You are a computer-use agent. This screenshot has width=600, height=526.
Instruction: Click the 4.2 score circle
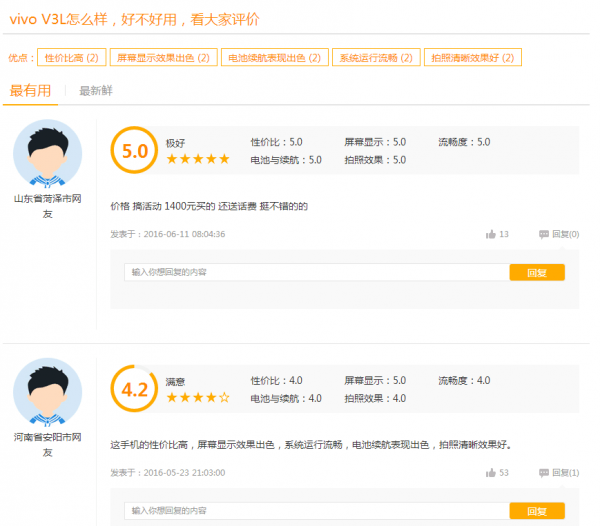tap(134, 389)
